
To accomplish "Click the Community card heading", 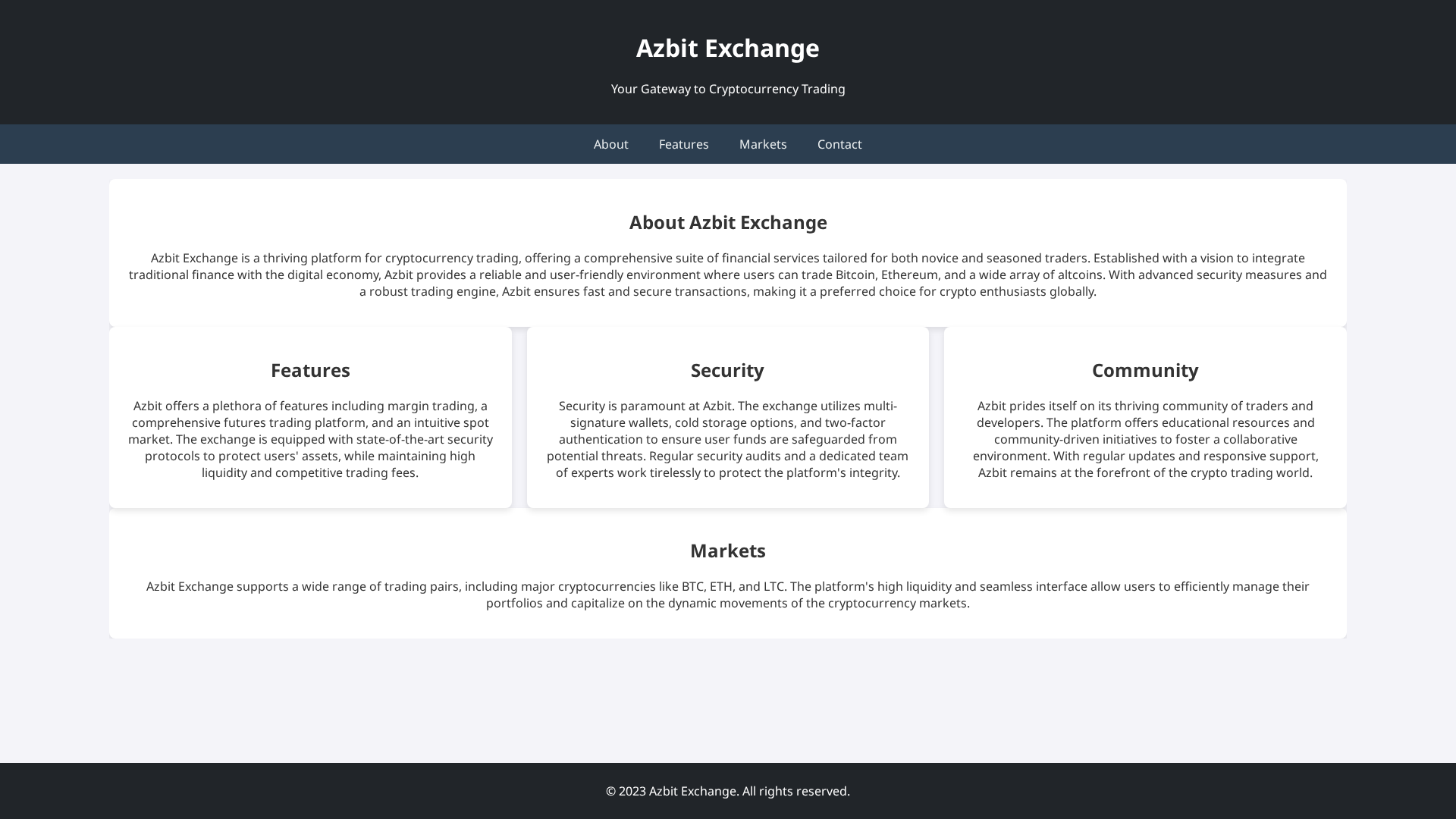I will (1144, 370).
